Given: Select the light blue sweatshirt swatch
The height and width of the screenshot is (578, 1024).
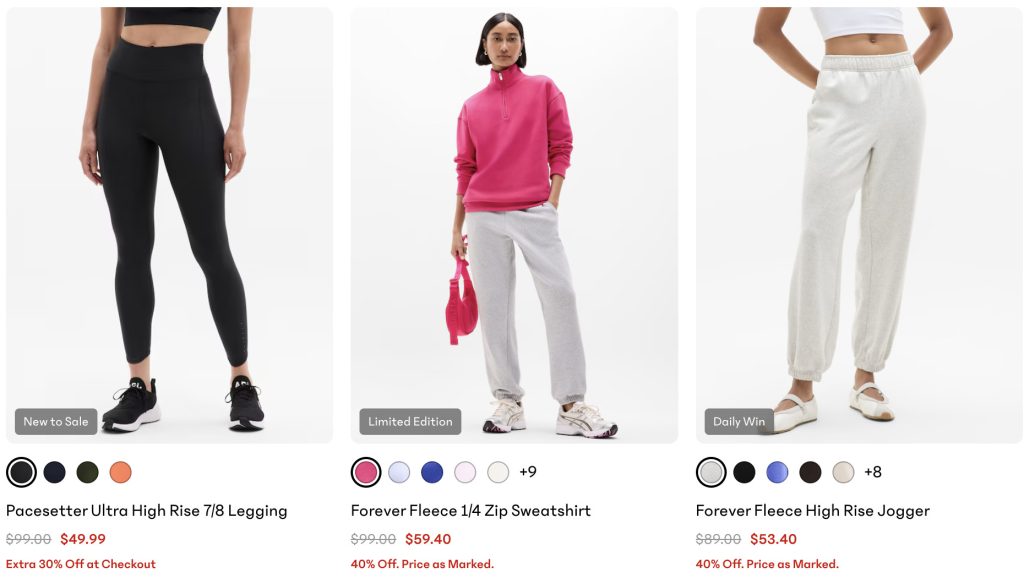Looking at the screenshot, I should coord(399,472).
